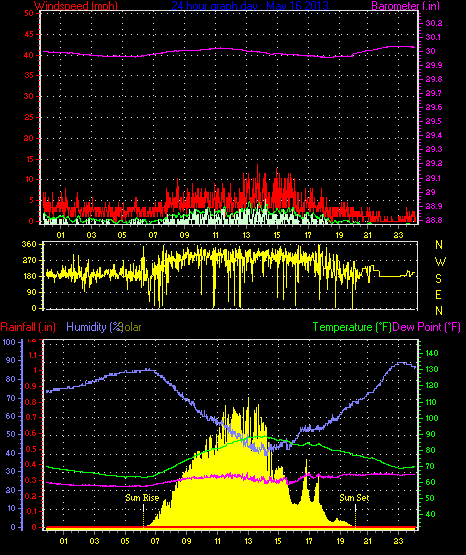This screenshot has width=466, height=555.
Task: Click the W compass label beside wind direction
Action: (x=440, y=262)
